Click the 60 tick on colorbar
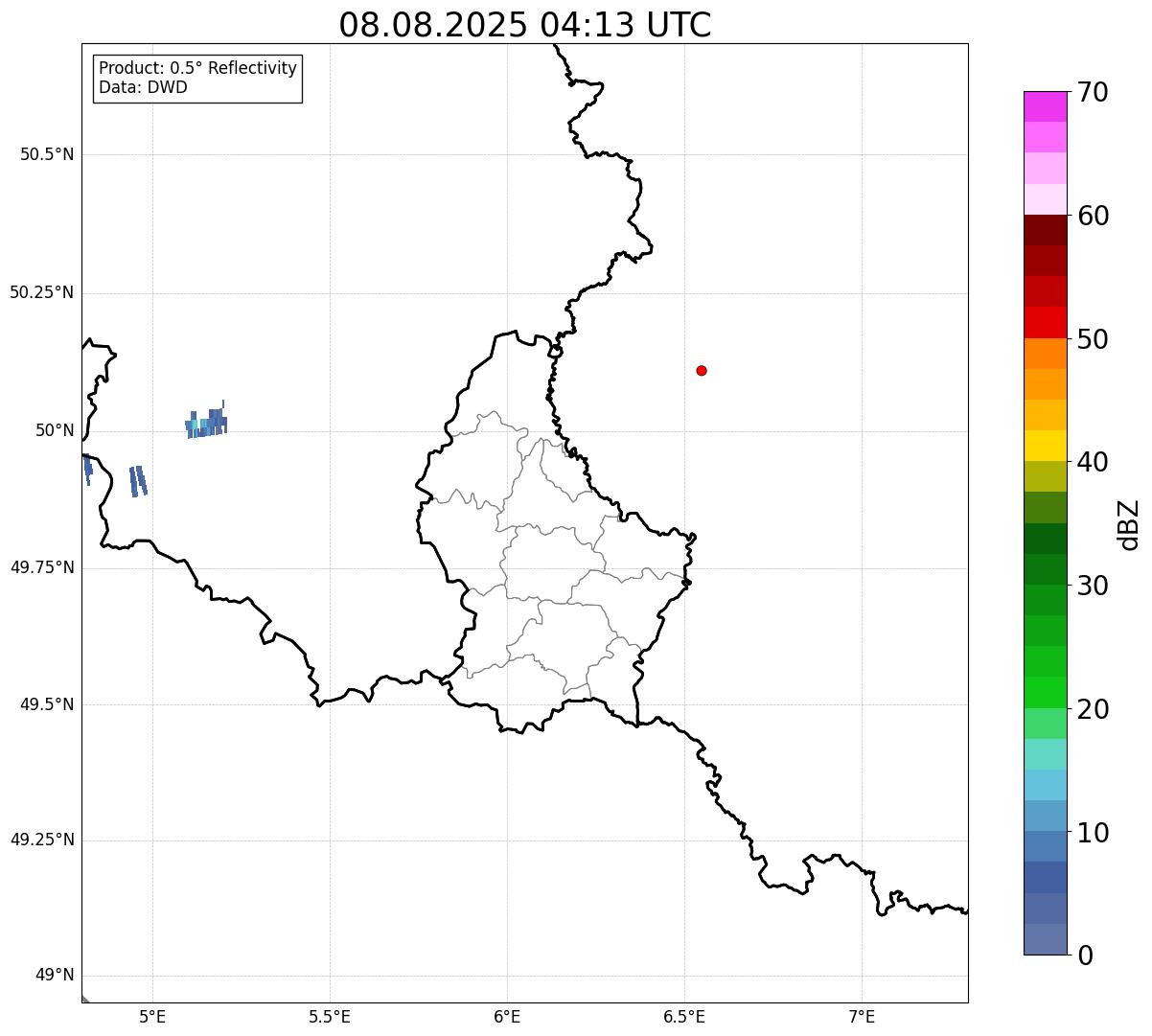Image resolution: width=1152 pixels, height=1036 pixels. tap(1093, 216)
